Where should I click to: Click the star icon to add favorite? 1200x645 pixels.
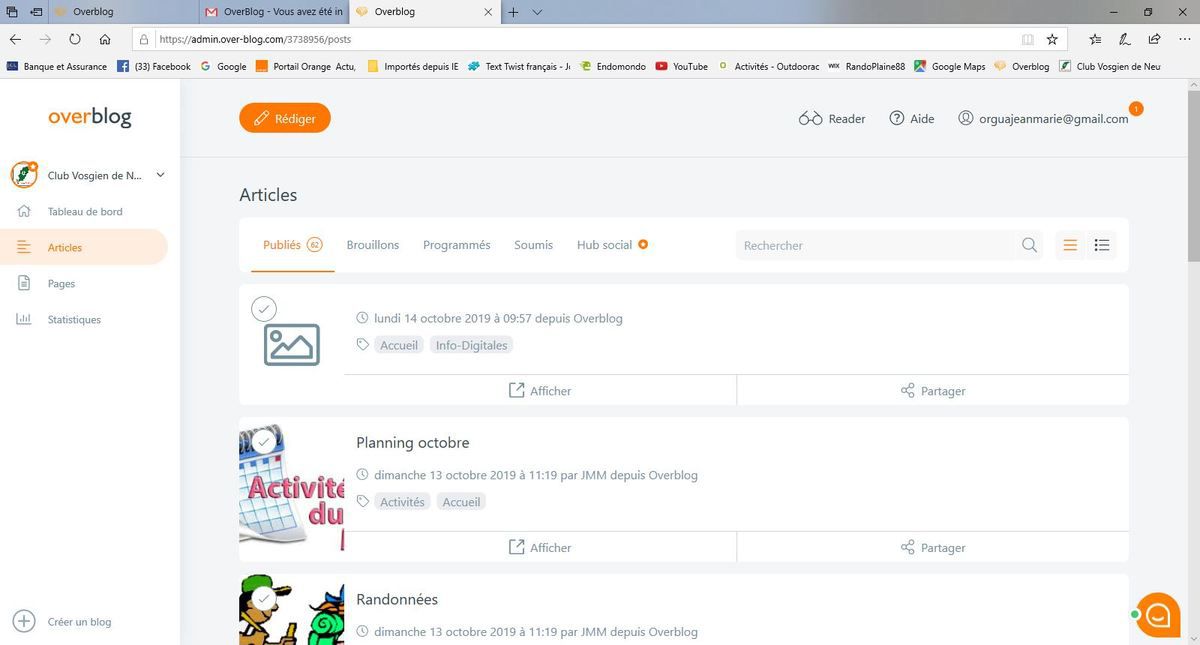coord(1052,39)
